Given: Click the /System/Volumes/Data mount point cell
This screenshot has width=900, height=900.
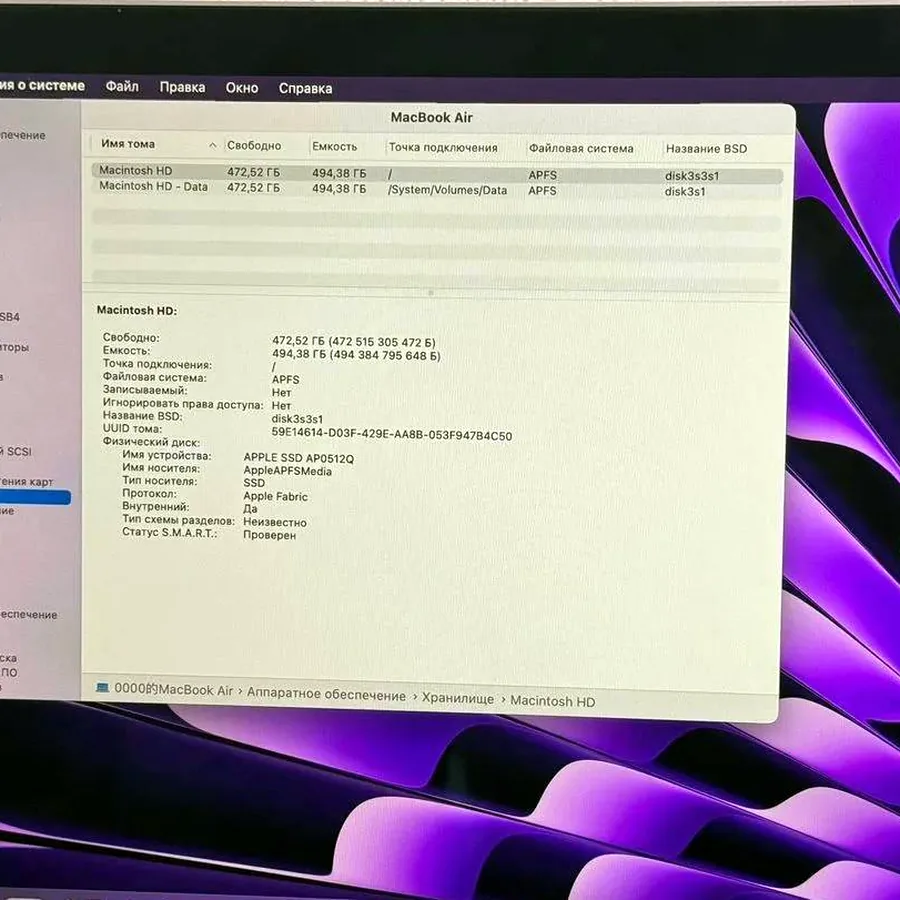Looking at the screenshot, I should coord(448,190).
